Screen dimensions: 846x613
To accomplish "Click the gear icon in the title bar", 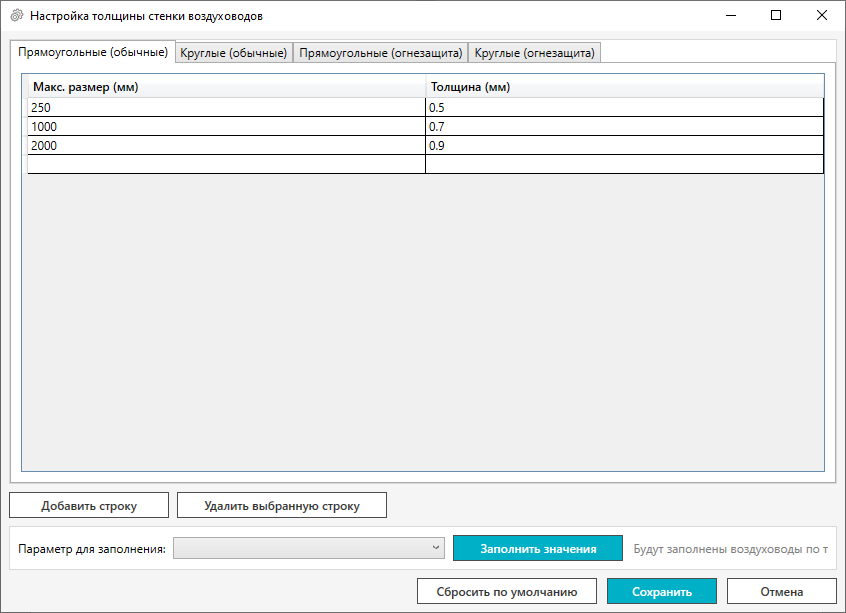I will pyautogui.click(x=17, y=16).
